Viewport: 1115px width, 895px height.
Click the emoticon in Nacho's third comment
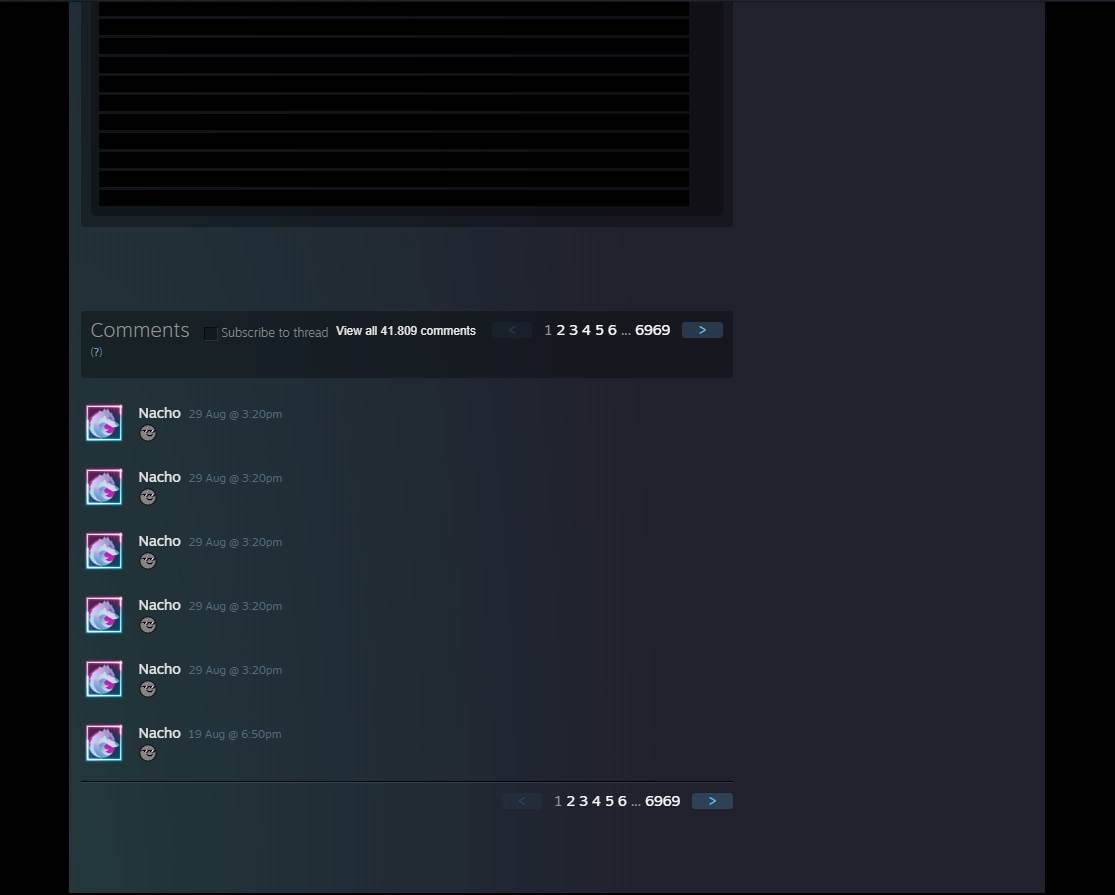point(148,561)
